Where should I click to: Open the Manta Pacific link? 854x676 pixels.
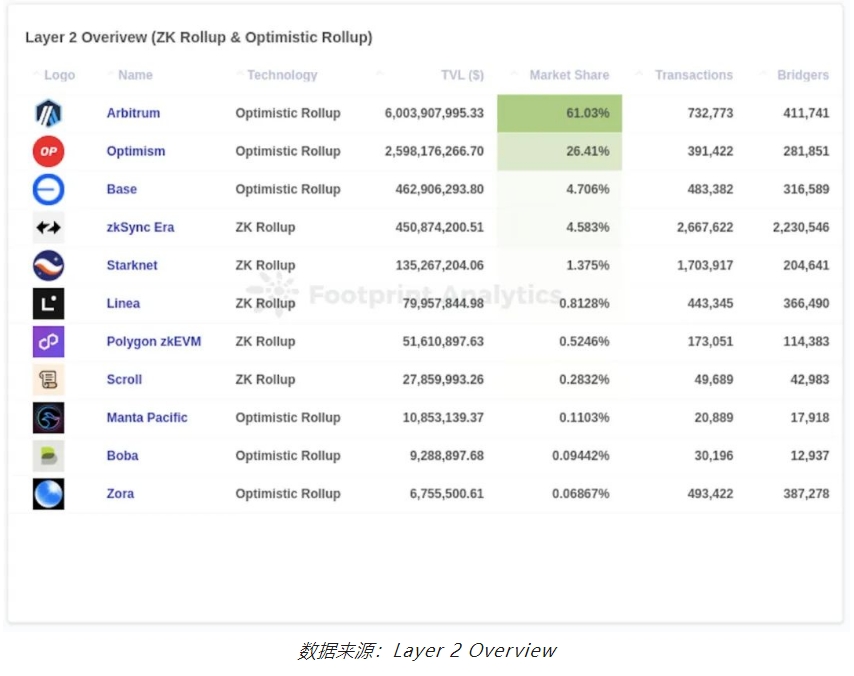click(x=147, y=418)
